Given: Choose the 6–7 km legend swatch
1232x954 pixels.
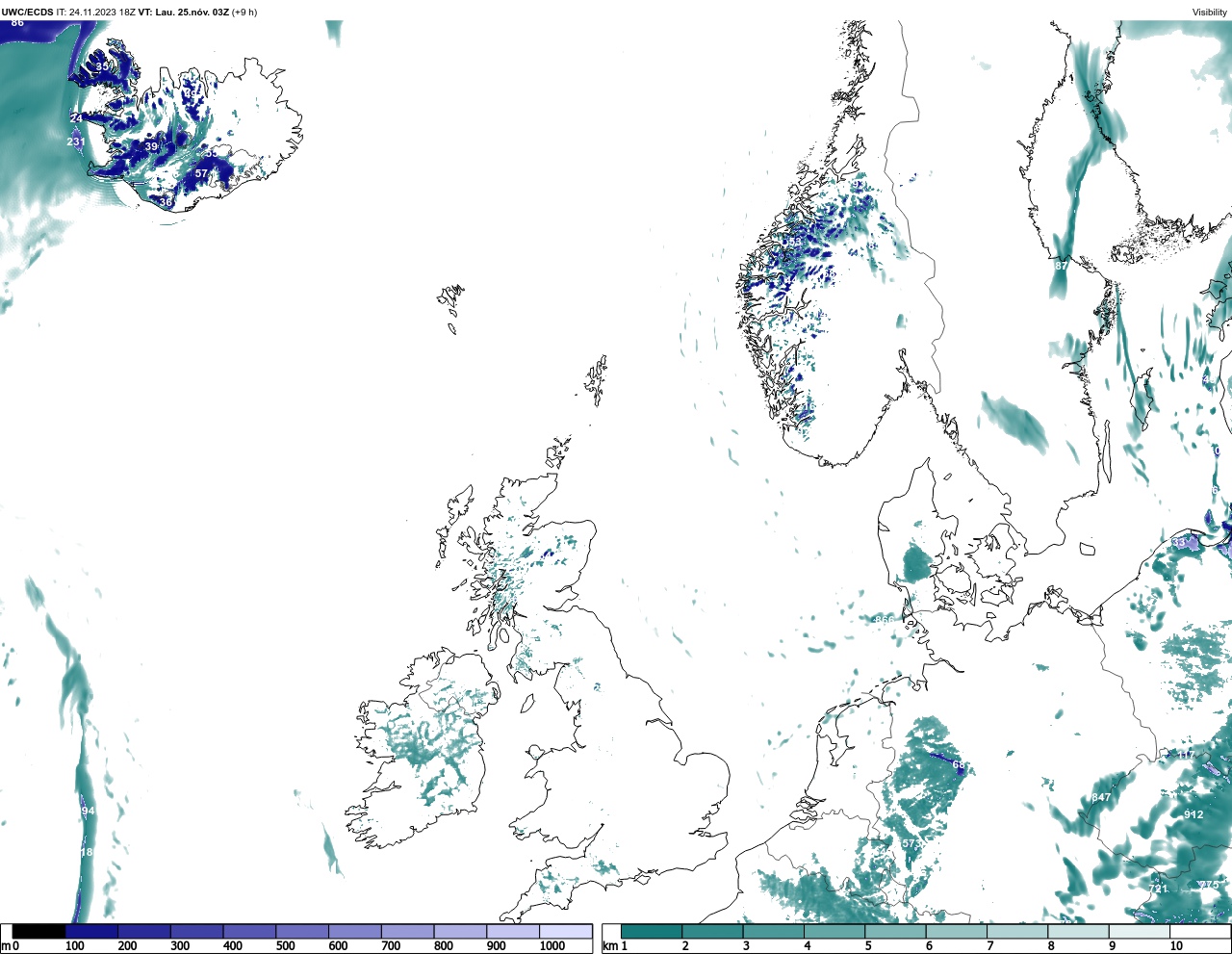Looking at the screenshot, I should pos(956,931).
